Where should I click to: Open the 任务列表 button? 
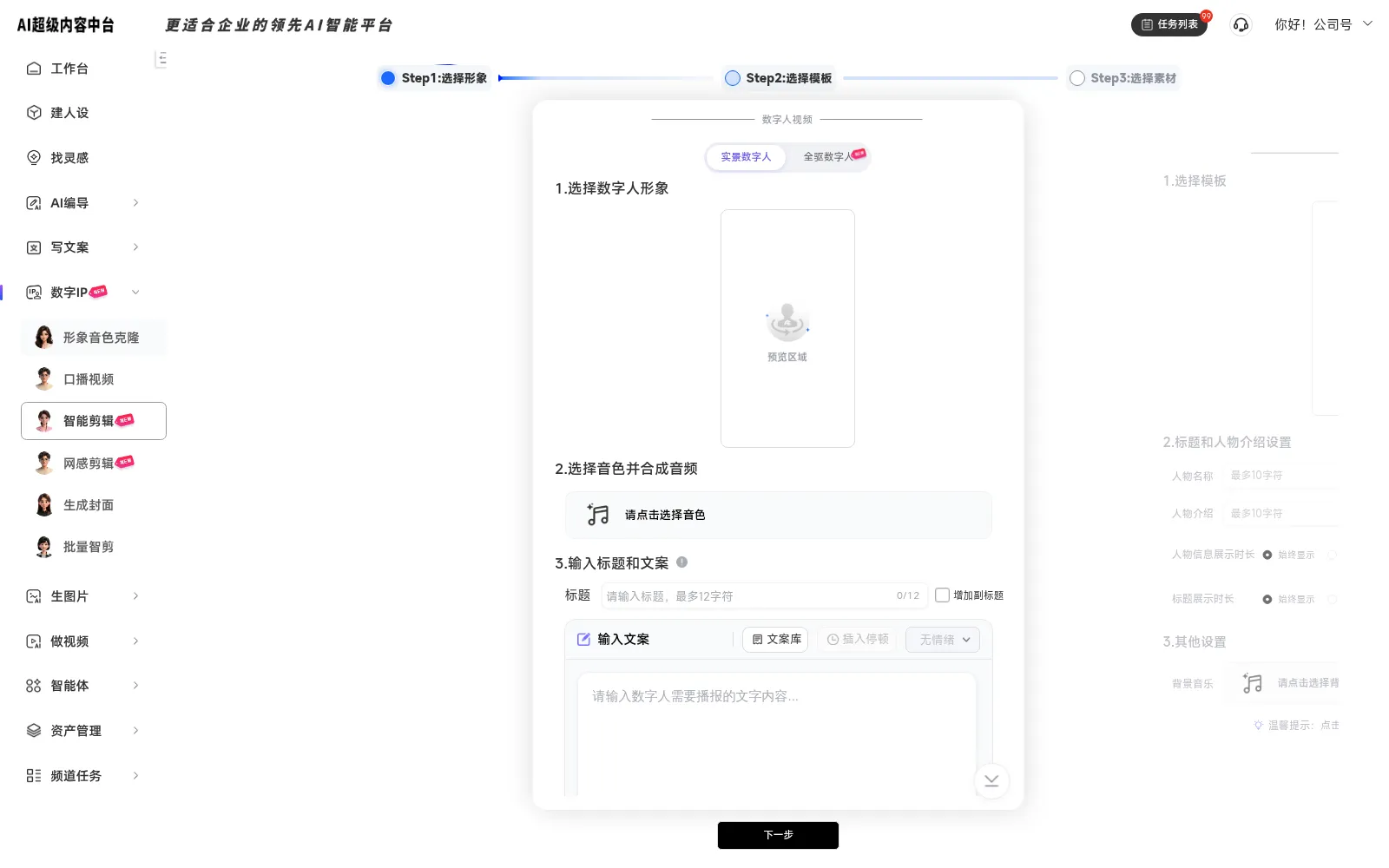coord(1169,24)
